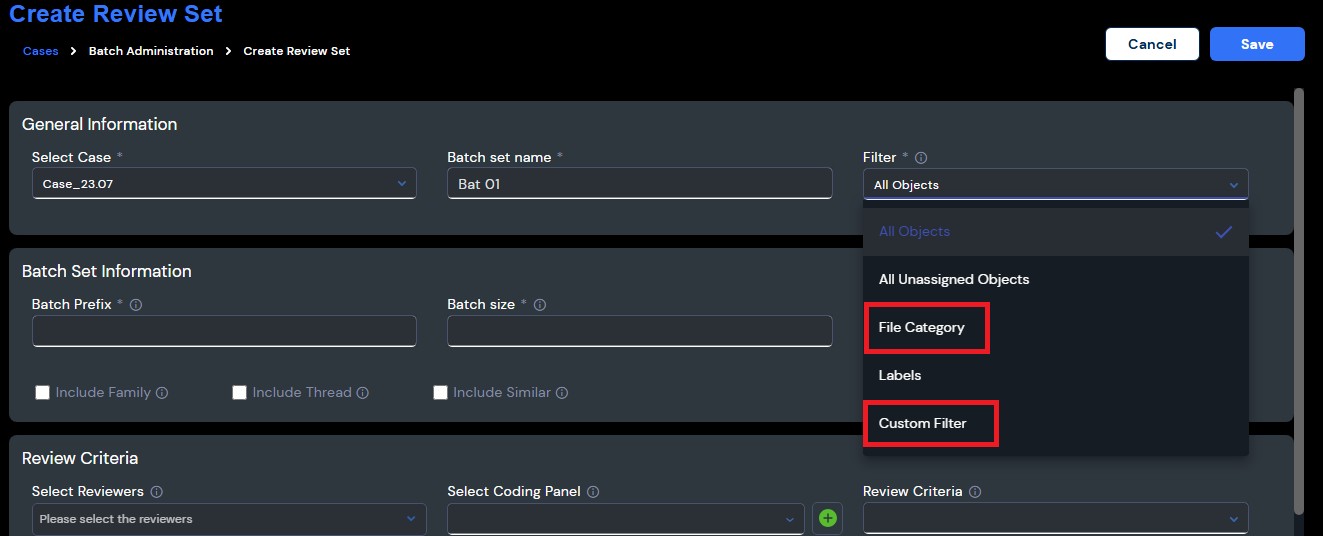Click the Create Review Set breadcrumb
Image resolution: width=1323 pixels, height=536 pixels.
(297, 51)
